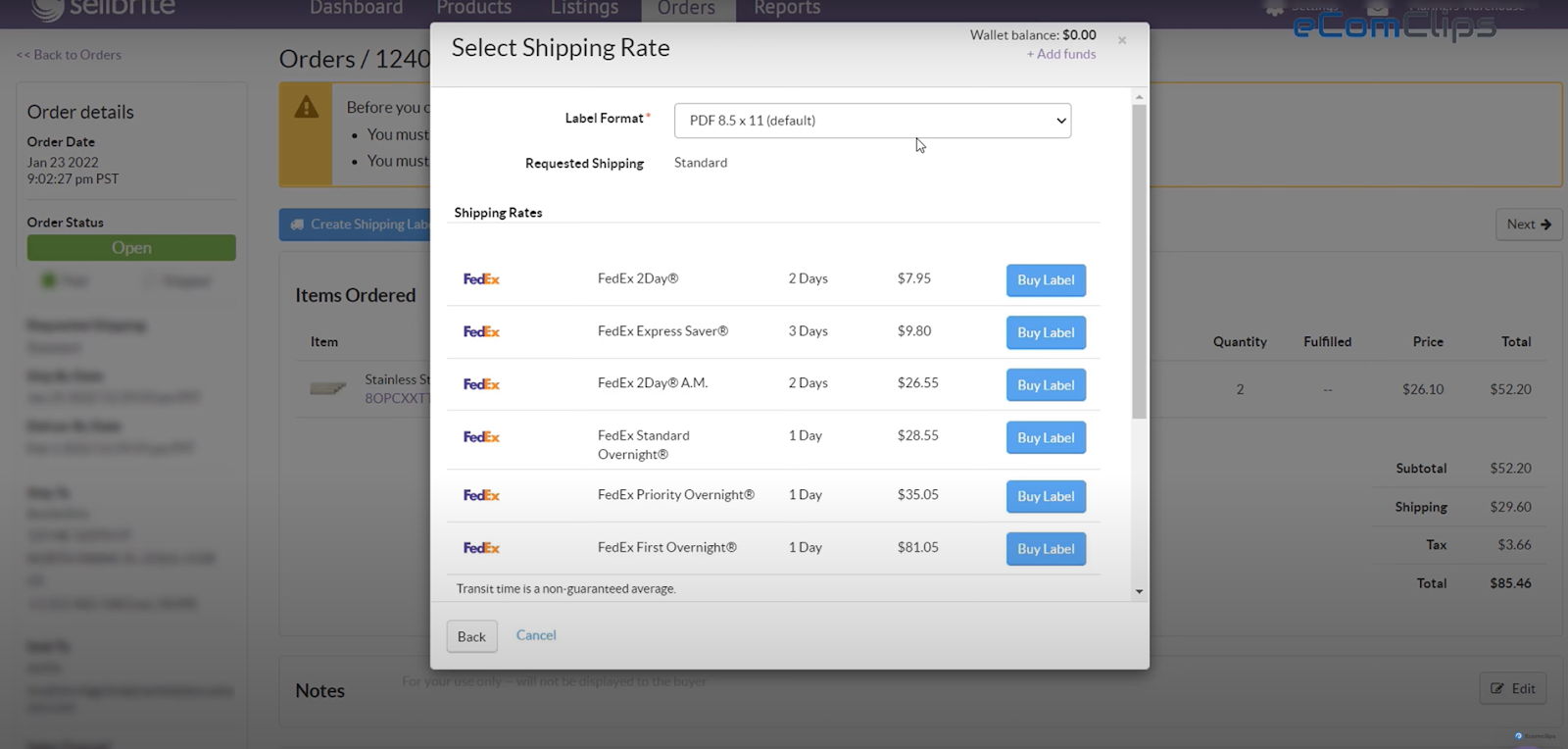Viewport: 1568px width, 749px height.
Task: Click FedEx logo in Standard Overnight row
Action: pos(481,437)
